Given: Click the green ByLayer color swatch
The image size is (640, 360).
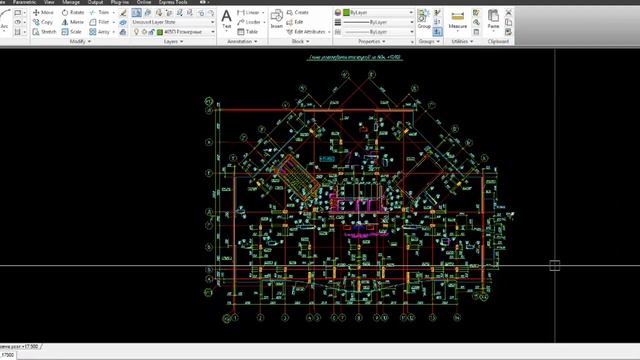Looking at the screenshot, I should (x=347, y=13).
